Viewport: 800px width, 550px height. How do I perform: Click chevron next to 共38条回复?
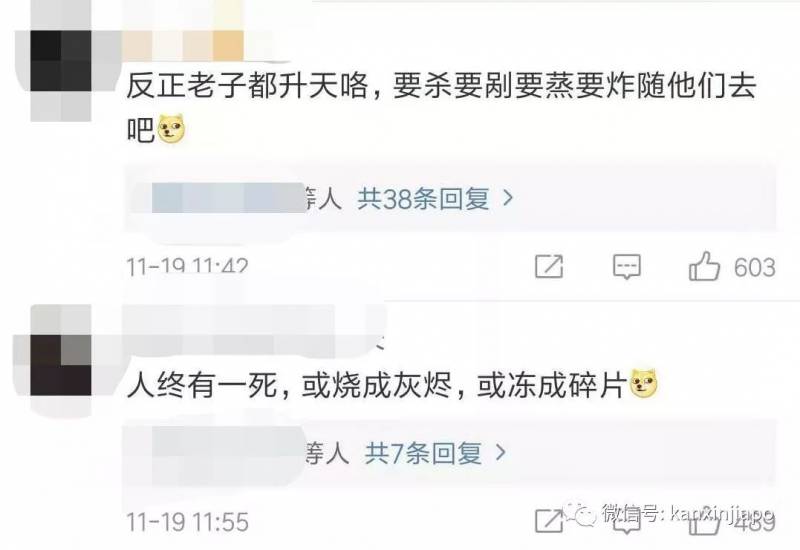tap(508, 198)
